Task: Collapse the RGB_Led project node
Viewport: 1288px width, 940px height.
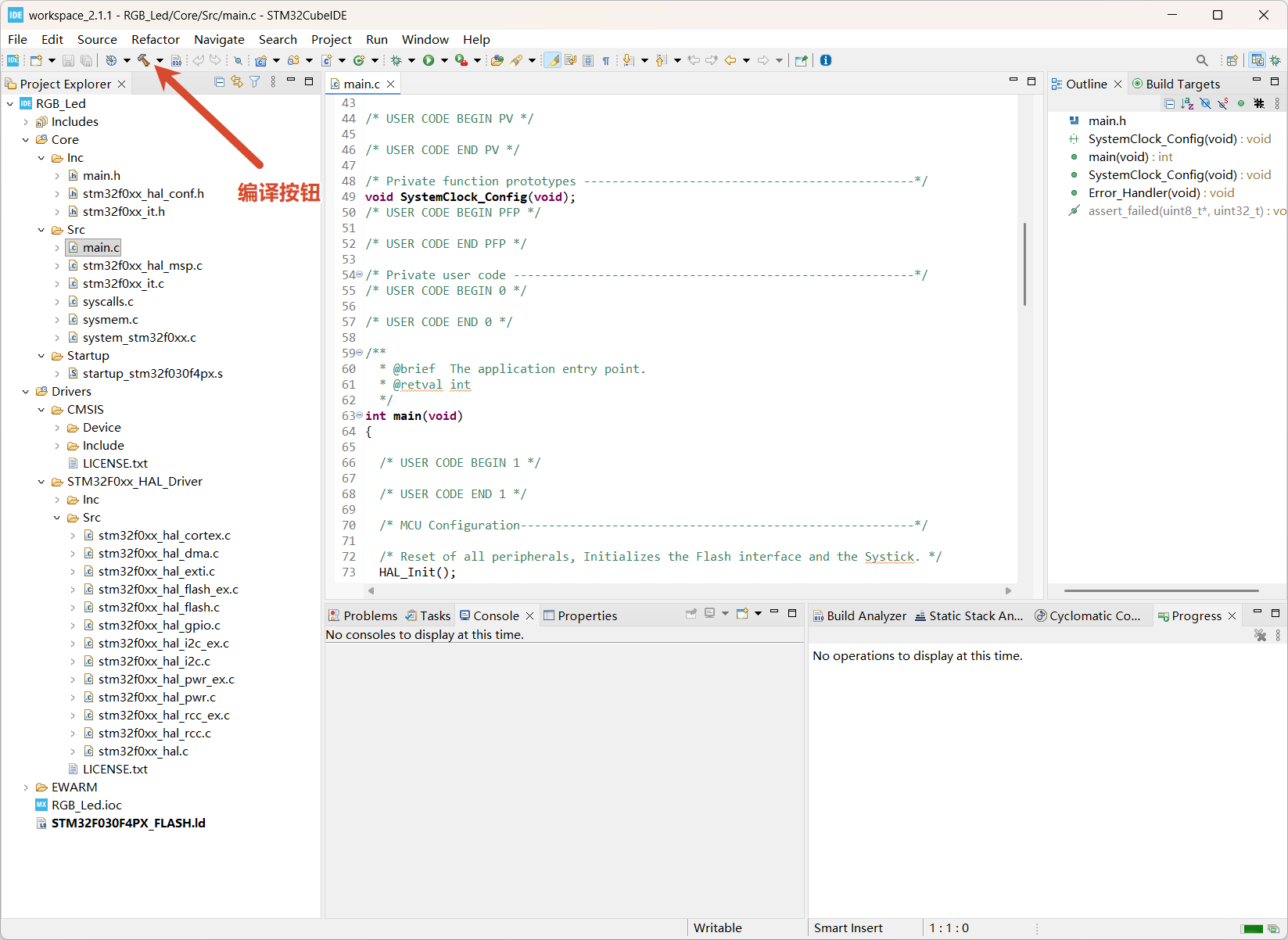Action: (9, 103)
